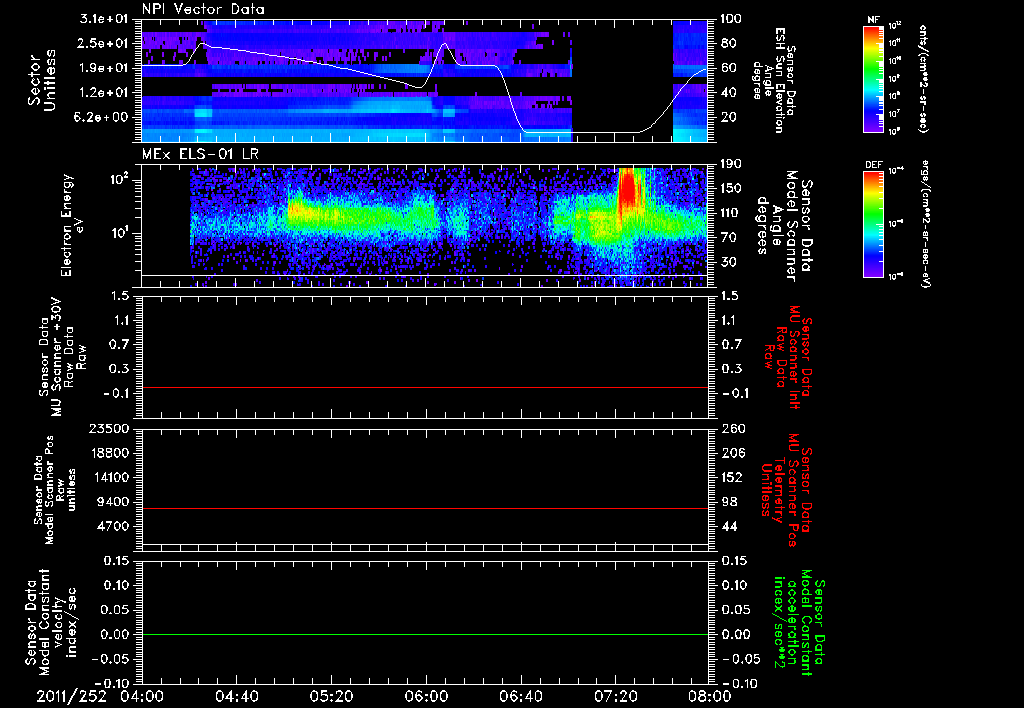Click the 06:00 time axis label
This screenshot has width=1024, height=708.
(426, 696)
